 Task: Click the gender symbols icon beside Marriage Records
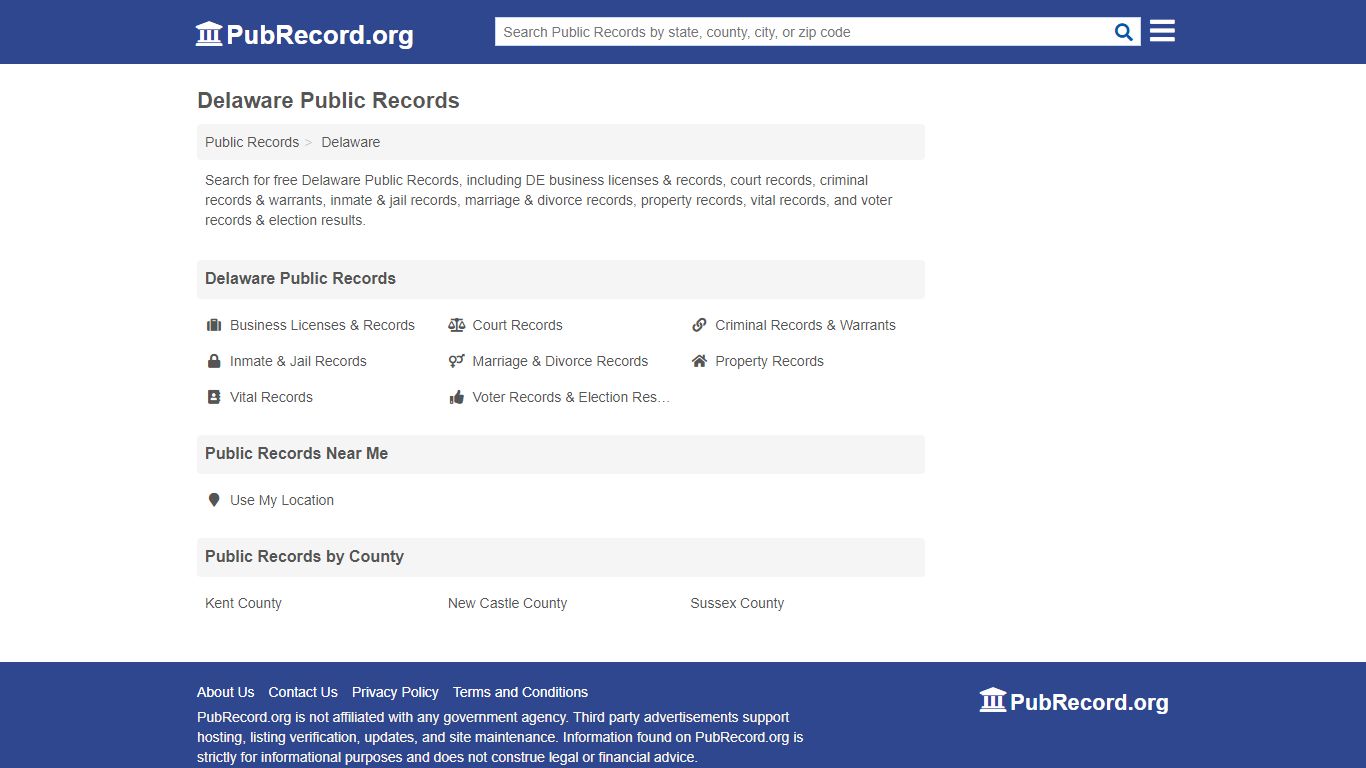(457, 361)
